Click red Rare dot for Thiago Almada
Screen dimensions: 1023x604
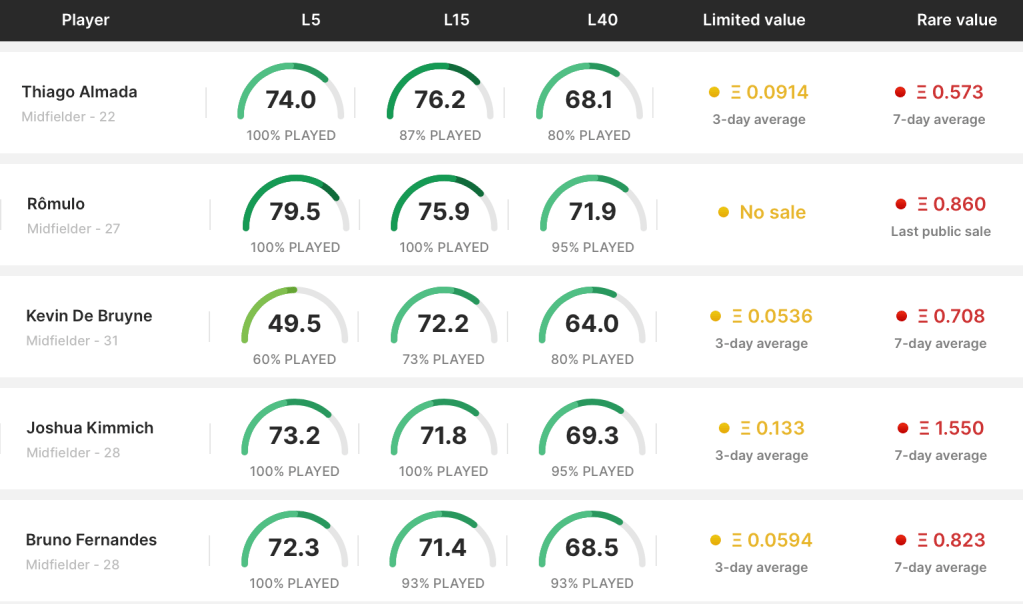pyautogui.click(x=901, y=92)
